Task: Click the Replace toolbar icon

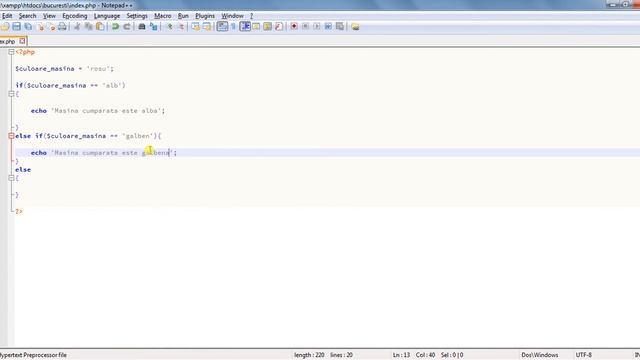Action: (x=153, y=27)
